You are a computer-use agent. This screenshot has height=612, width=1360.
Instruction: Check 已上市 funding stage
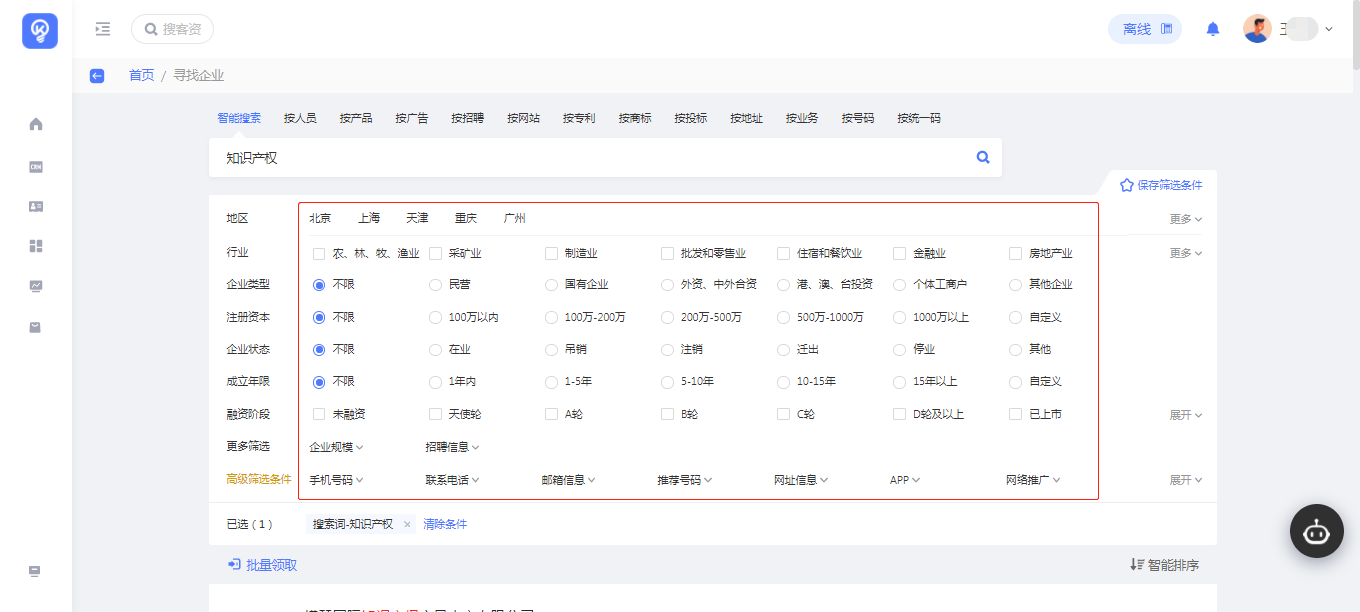point(1015,414)
